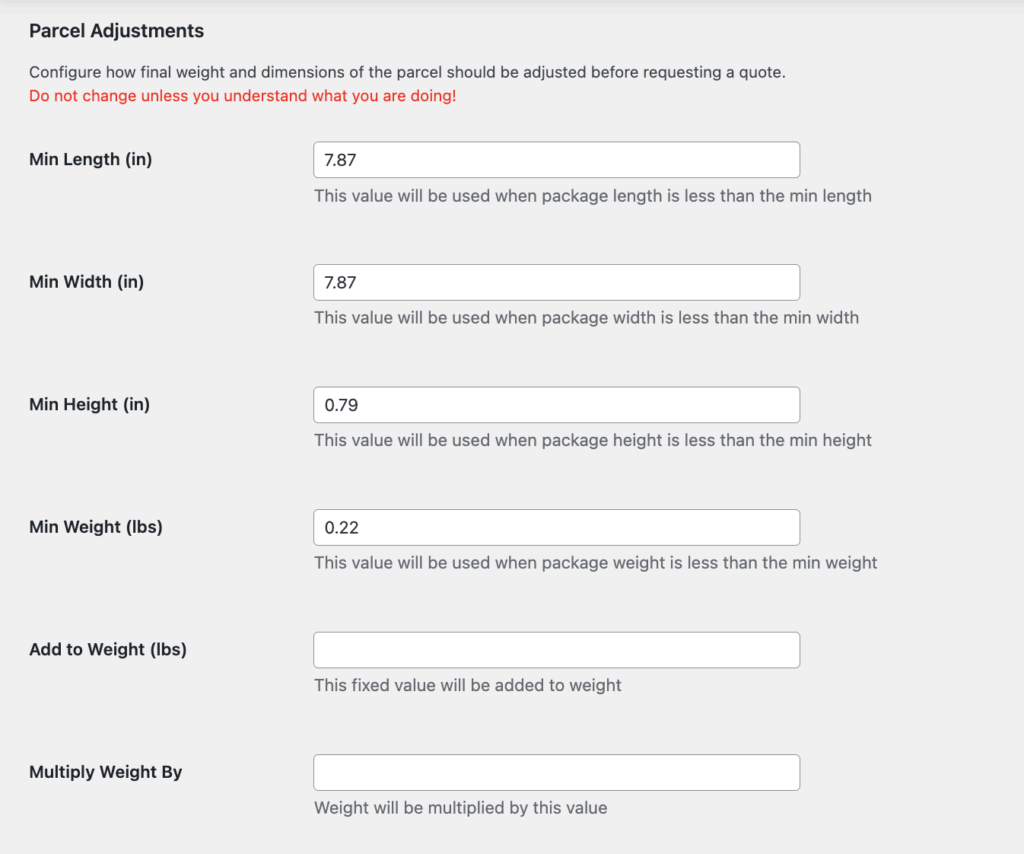This screenshot has height=854, width=1024.
Task: Click the "Min Length (in)" label
Action: tap(91, 159)
